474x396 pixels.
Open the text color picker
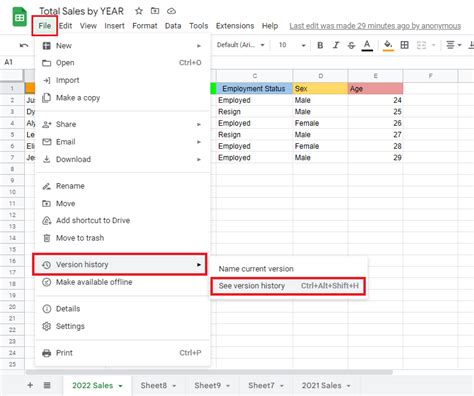tap(367, 45)
